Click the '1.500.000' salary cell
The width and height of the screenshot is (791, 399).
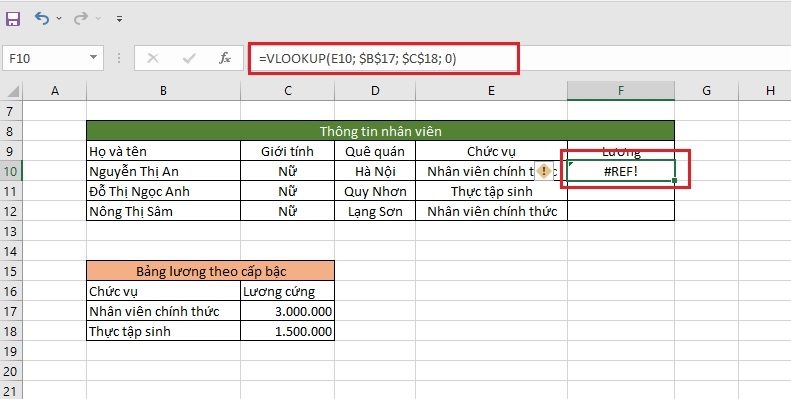pyautogui.click(x=288, y=331)
